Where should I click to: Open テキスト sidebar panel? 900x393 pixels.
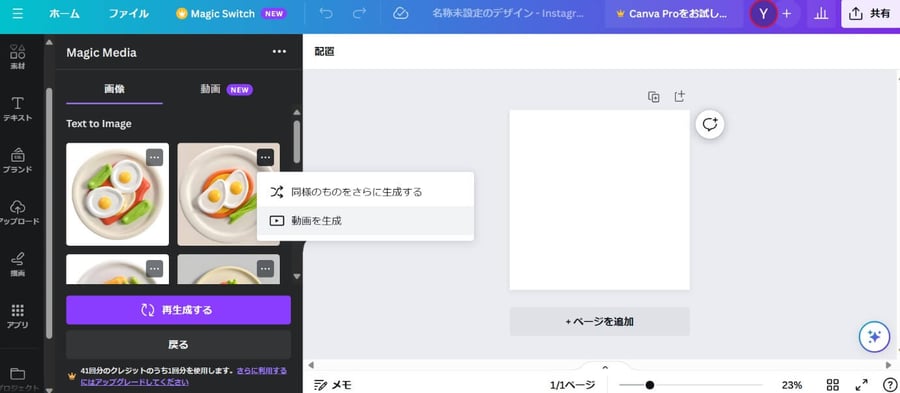[x=18, y=109]
